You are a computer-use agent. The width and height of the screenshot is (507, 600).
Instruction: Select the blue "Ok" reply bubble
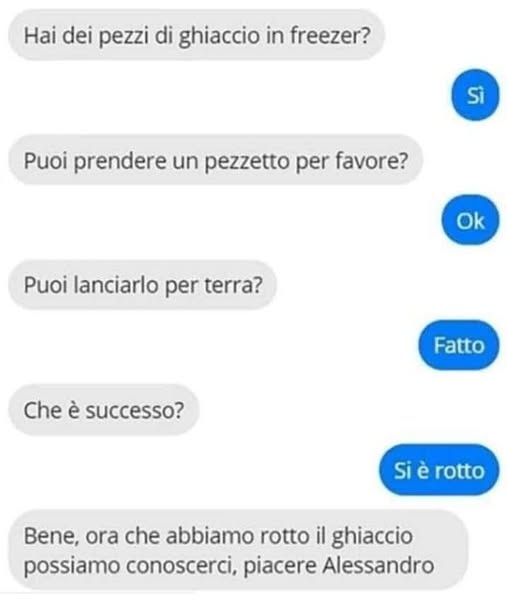(x=470, y=220)
